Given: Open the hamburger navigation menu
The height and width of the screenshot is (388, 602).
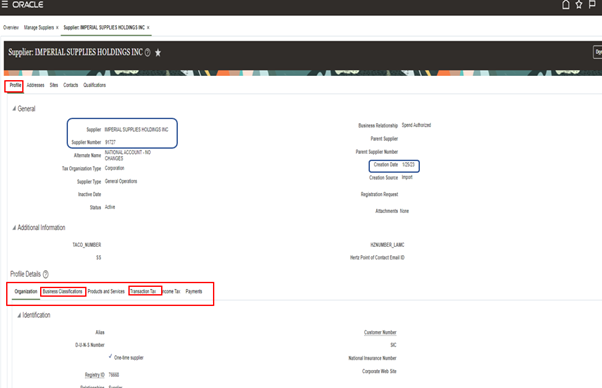Looking at the screenshot, I should point(5,5).
